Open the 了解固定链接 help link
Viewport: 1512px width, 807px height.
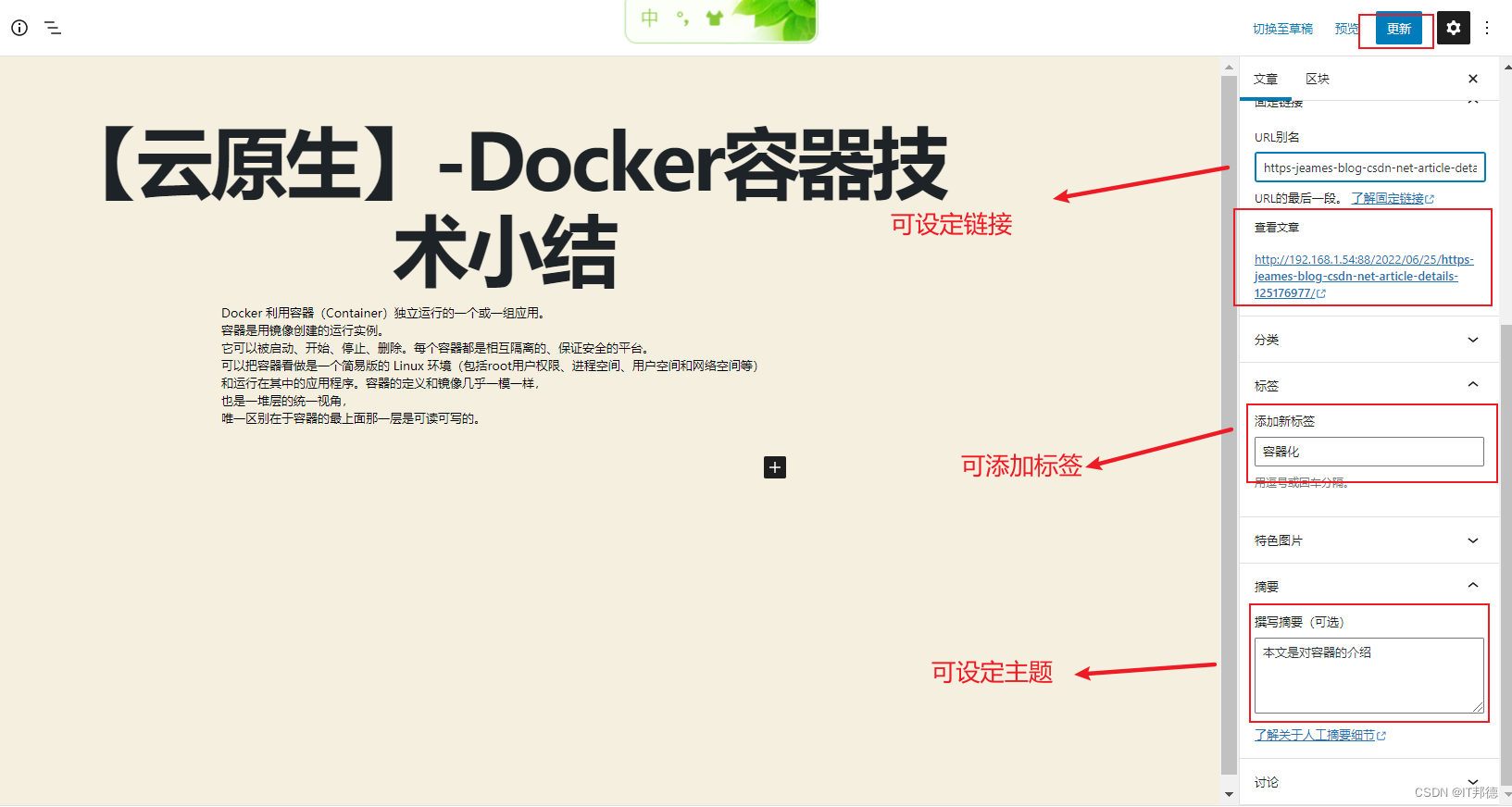(1392, 198)
